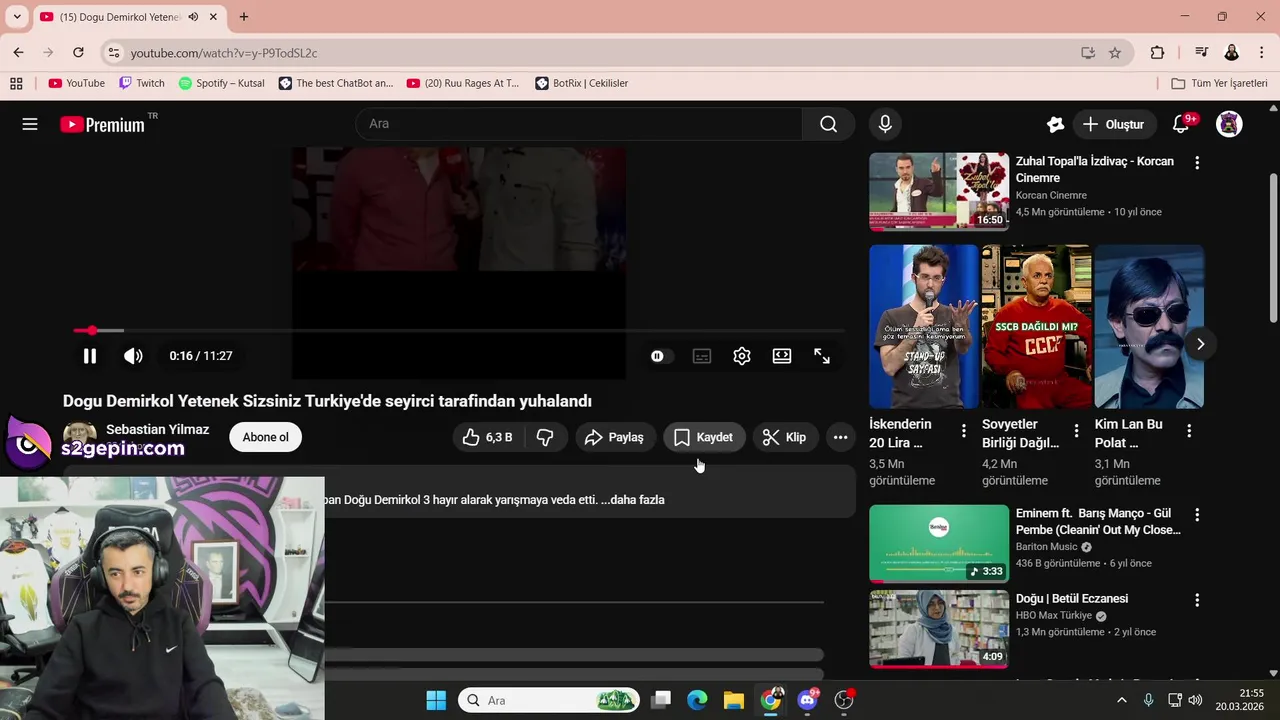Open a new browser tab
This screenshot has height=720, width=1280.
click(x=243, y=17)
